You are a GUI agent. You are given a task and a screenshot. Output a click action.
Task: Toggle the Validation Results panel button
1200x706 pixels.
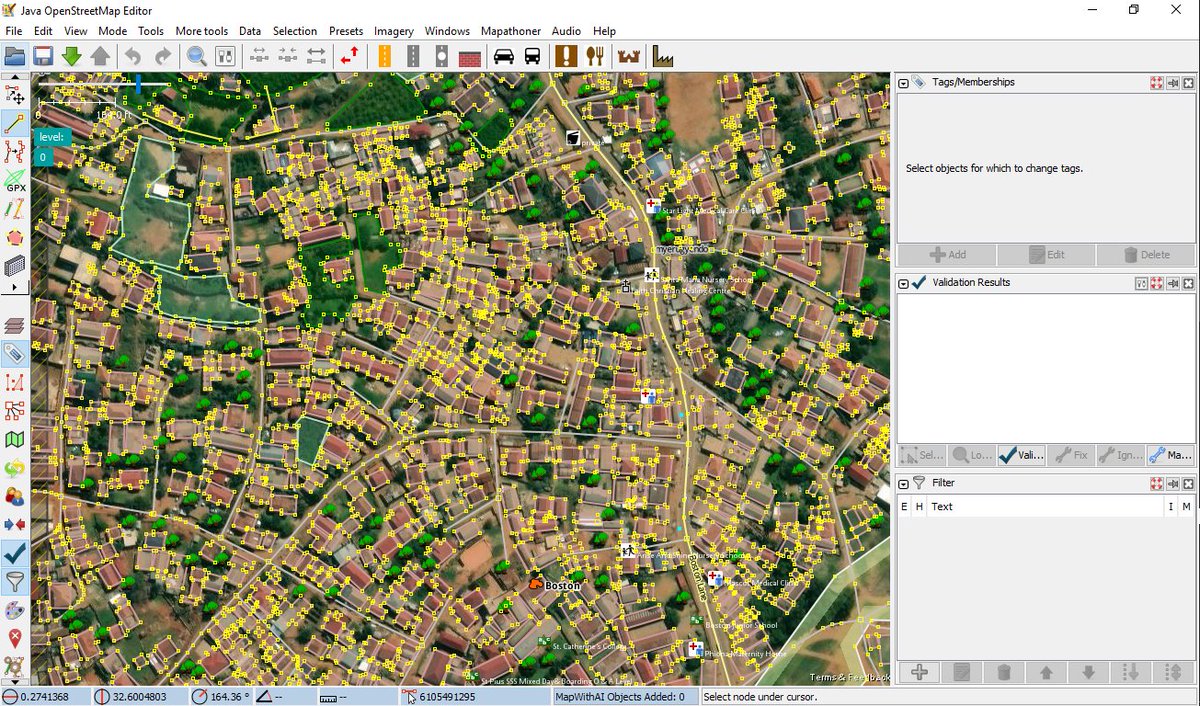[15, 553]
